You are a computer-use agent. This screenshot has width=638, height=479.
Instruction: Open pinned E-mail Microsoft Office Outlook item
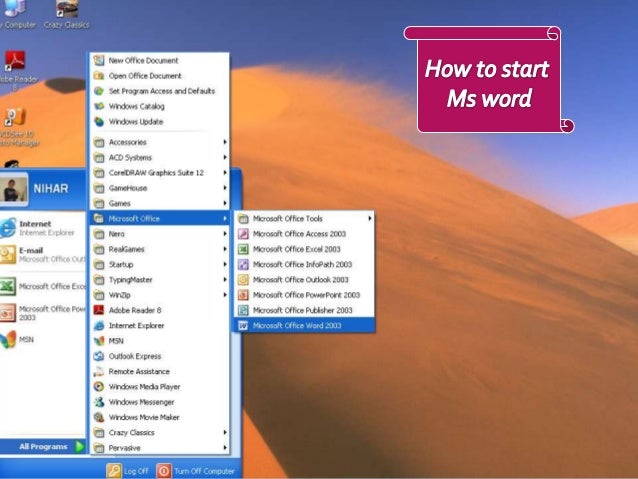click(43, 255)
